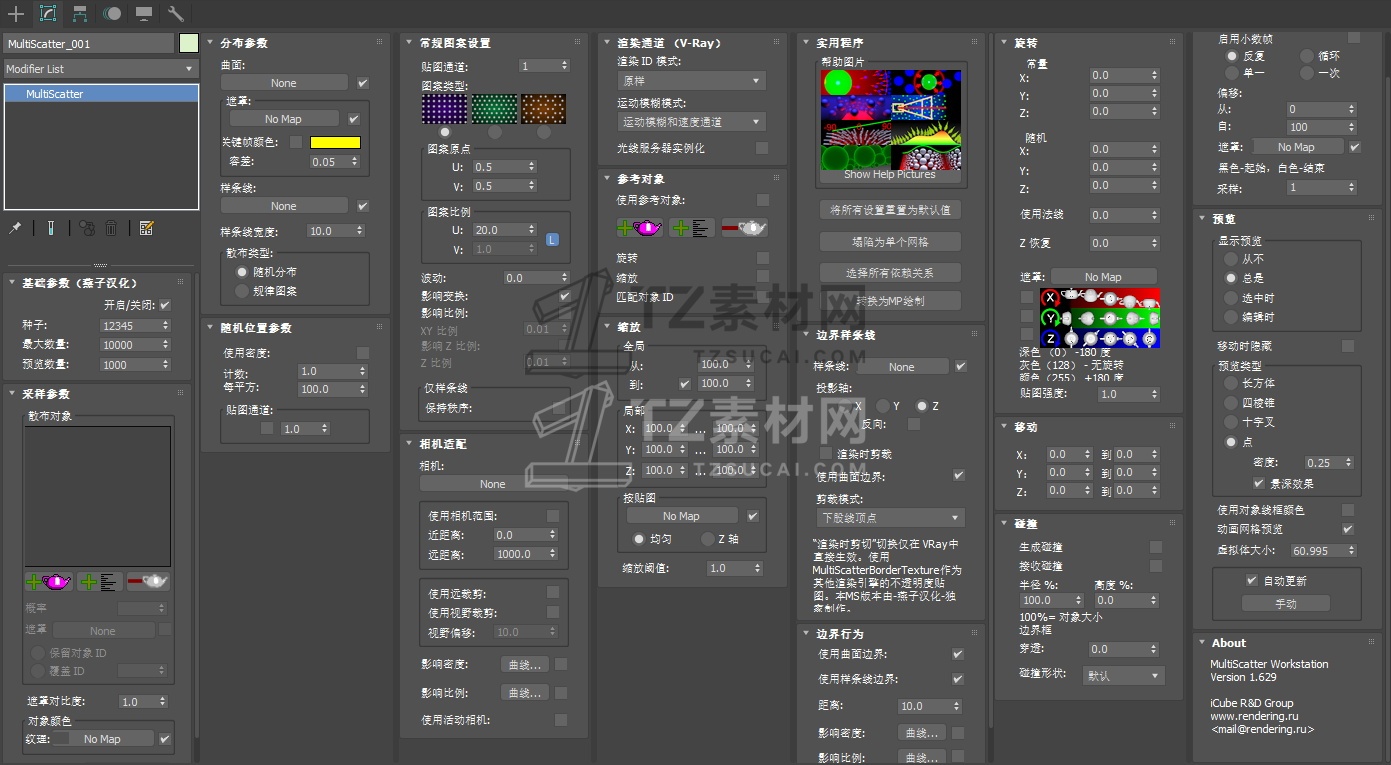The image size is (1391, 765).
Task: Toggle the 影响变换 checkbox
Action: click(564, 296)
